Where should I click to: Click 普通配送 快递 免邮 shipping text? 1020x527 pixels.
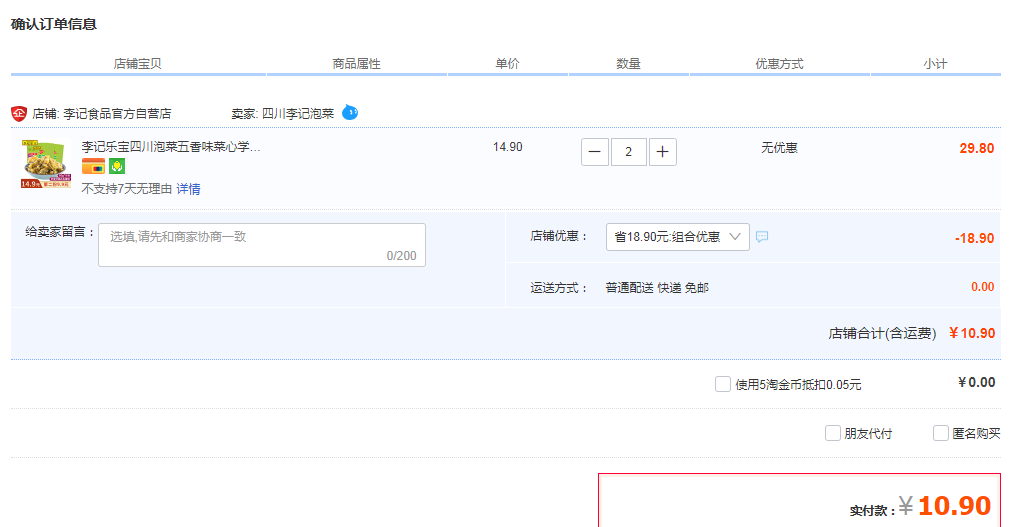click(x=657, y=288)
